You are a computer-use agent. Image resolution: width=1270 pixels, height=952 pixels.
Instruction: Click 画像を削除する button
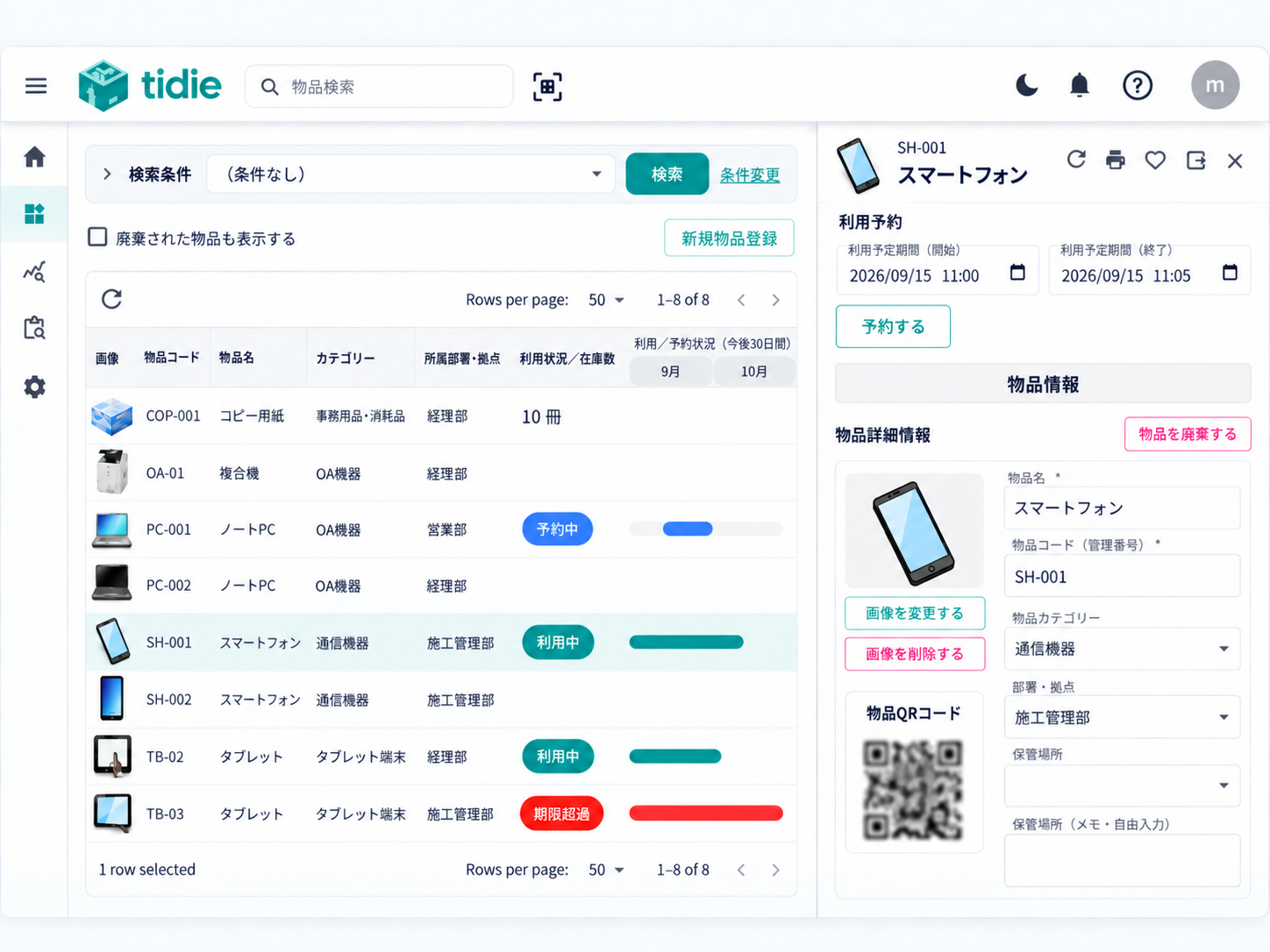coord(915,654)
